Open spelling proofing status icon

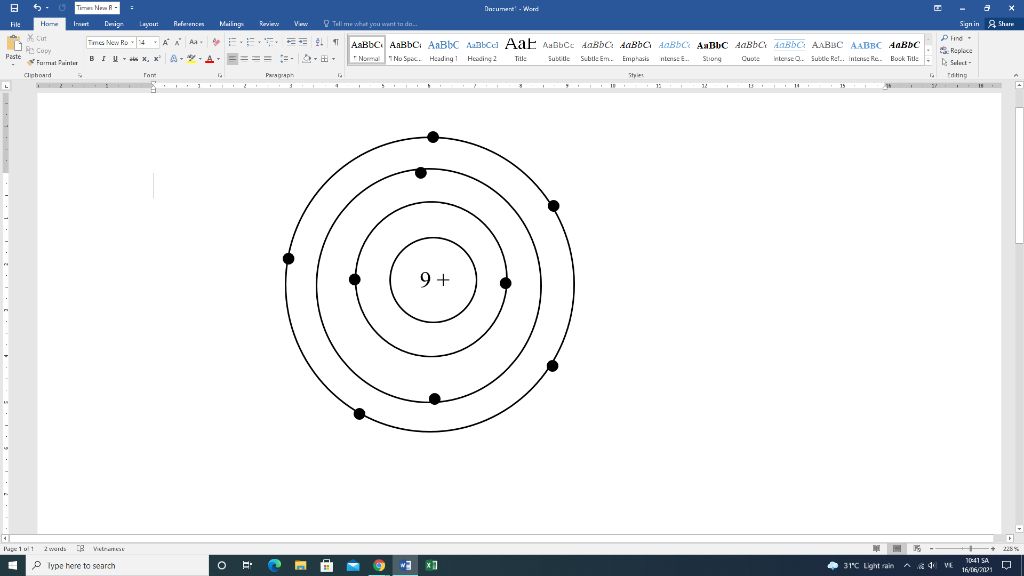point(80,549)
